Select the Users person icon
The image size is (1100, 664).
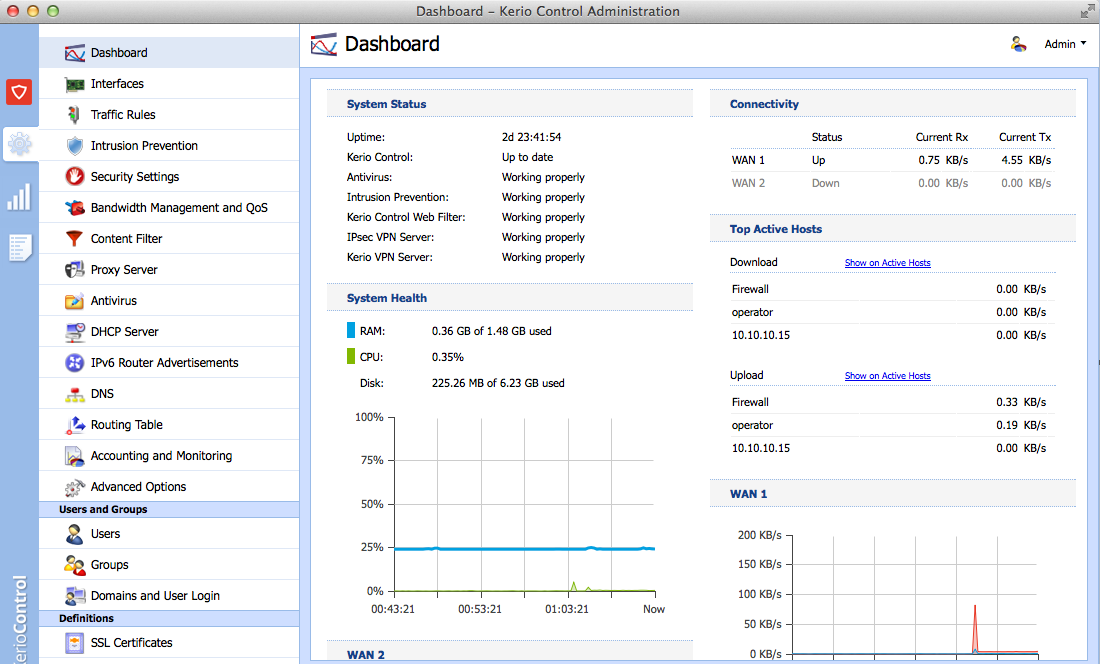point(74,534)
